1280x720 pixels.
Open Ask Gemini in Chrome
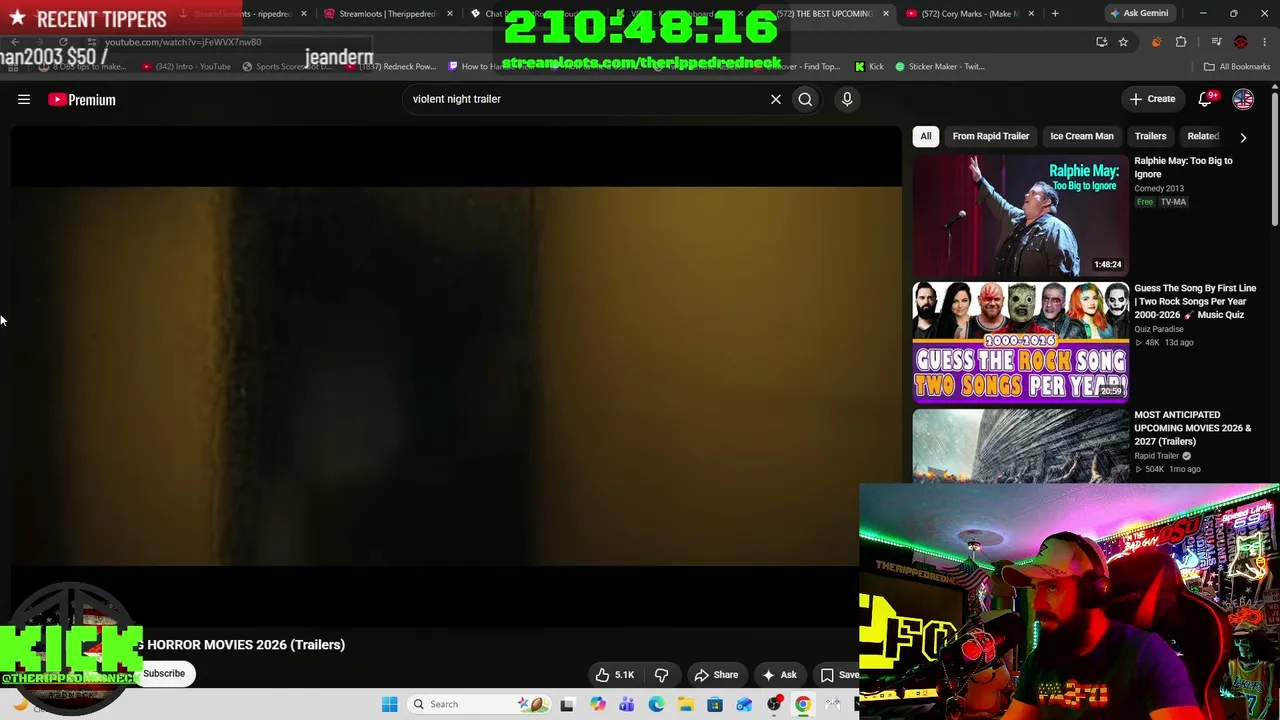(1139, 14)
